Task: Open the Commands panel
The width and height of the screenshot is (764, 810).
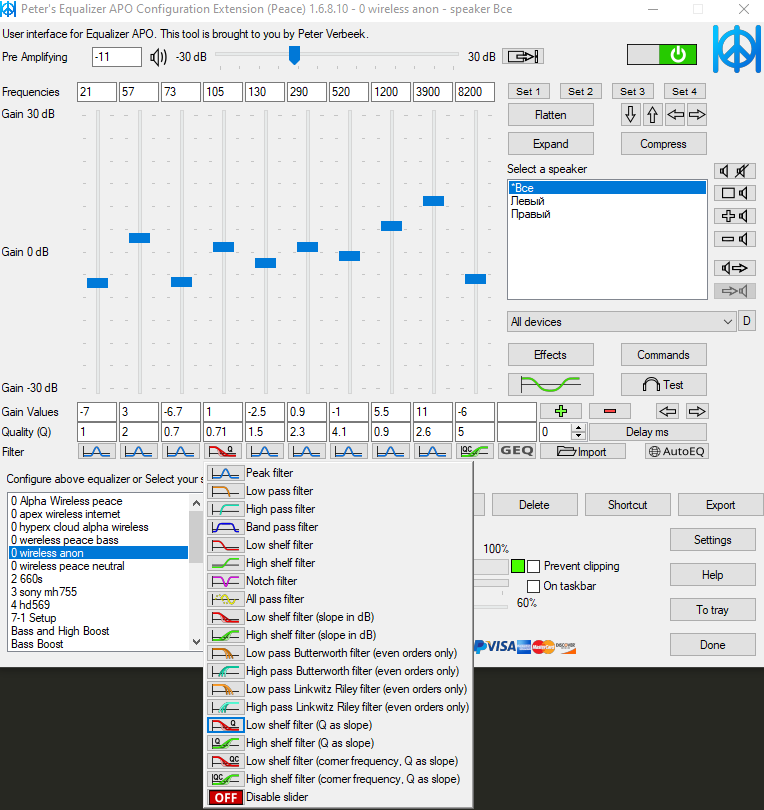Action: point(663,355)
